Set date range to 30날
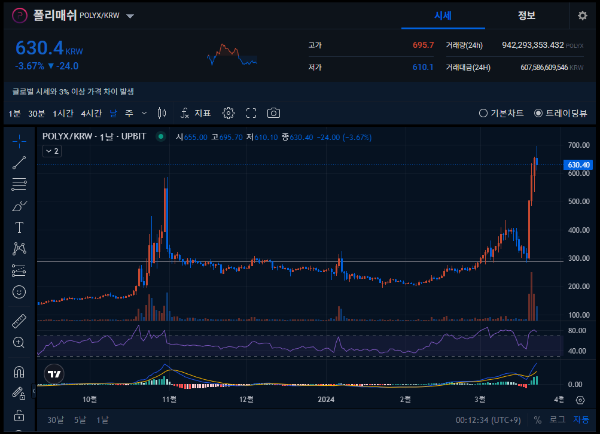Viewport: 600px width, 434px height. 56,420
